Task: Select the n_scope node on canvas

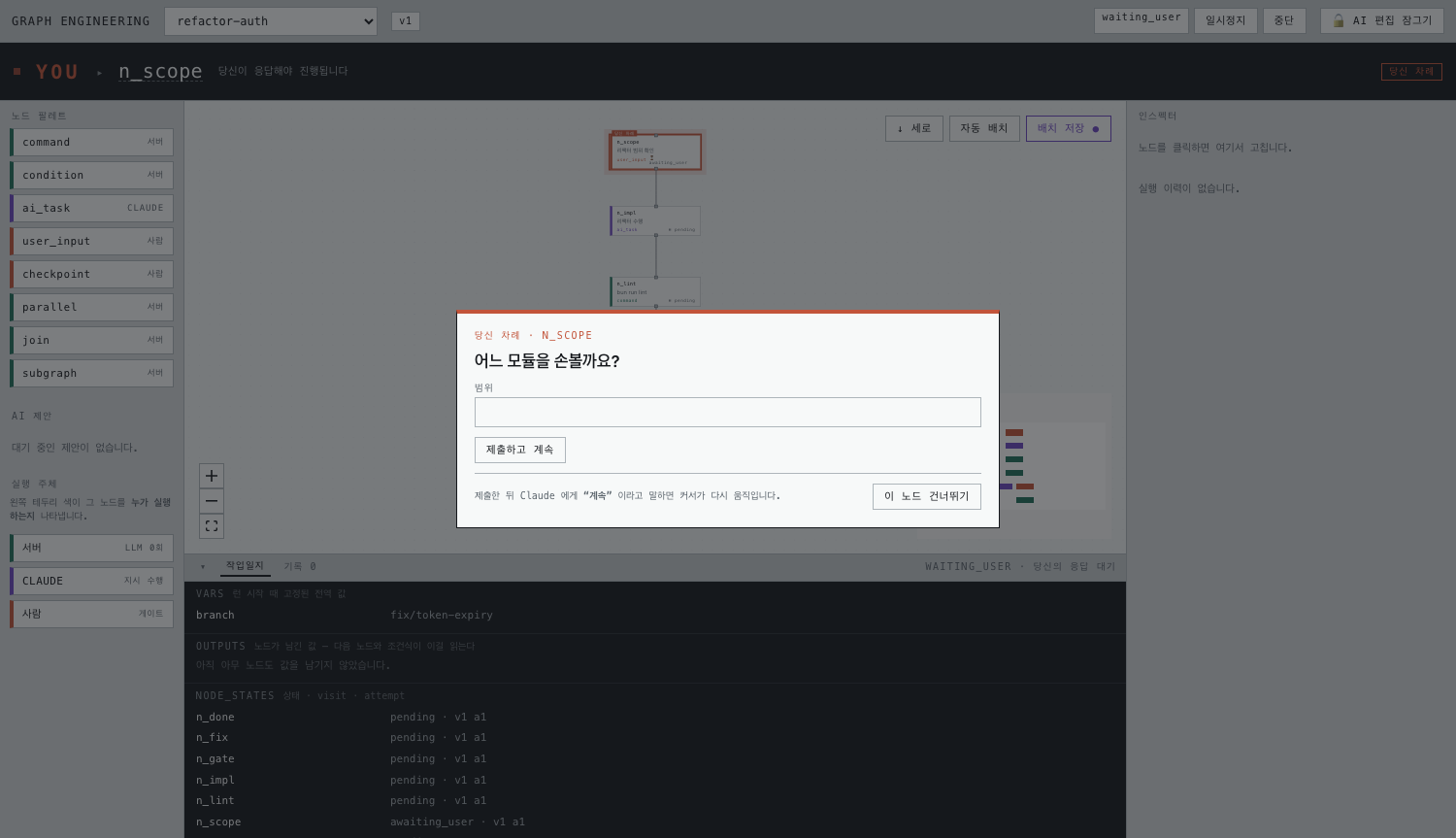Action: 655,152
